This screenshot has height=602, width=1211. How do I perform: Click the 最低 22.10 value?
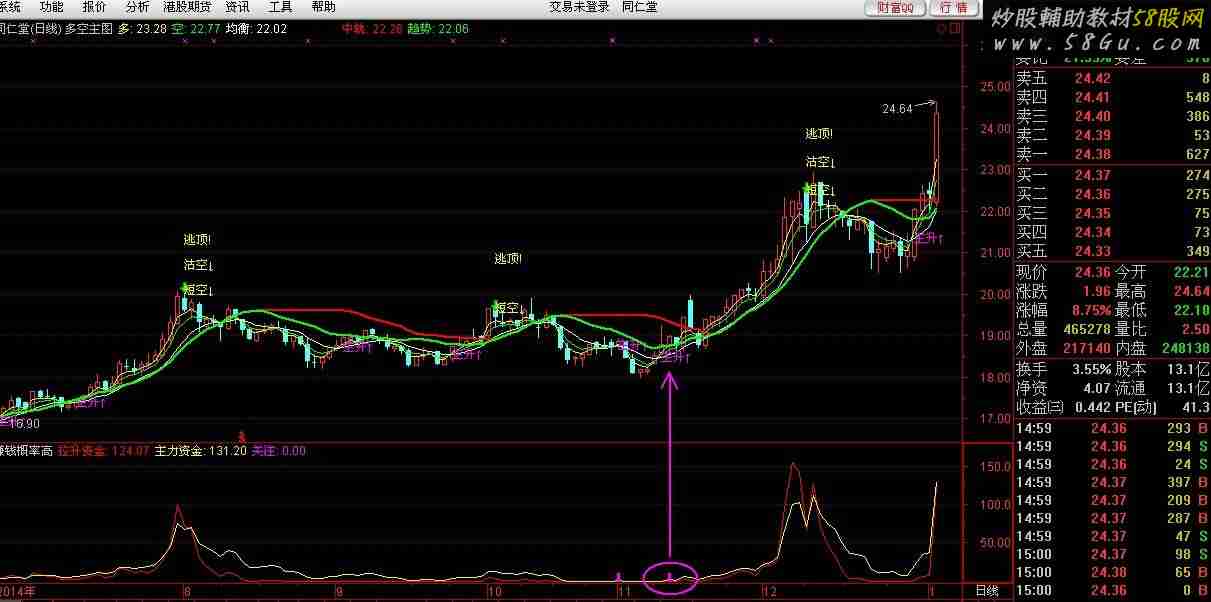coord(1190,310)
